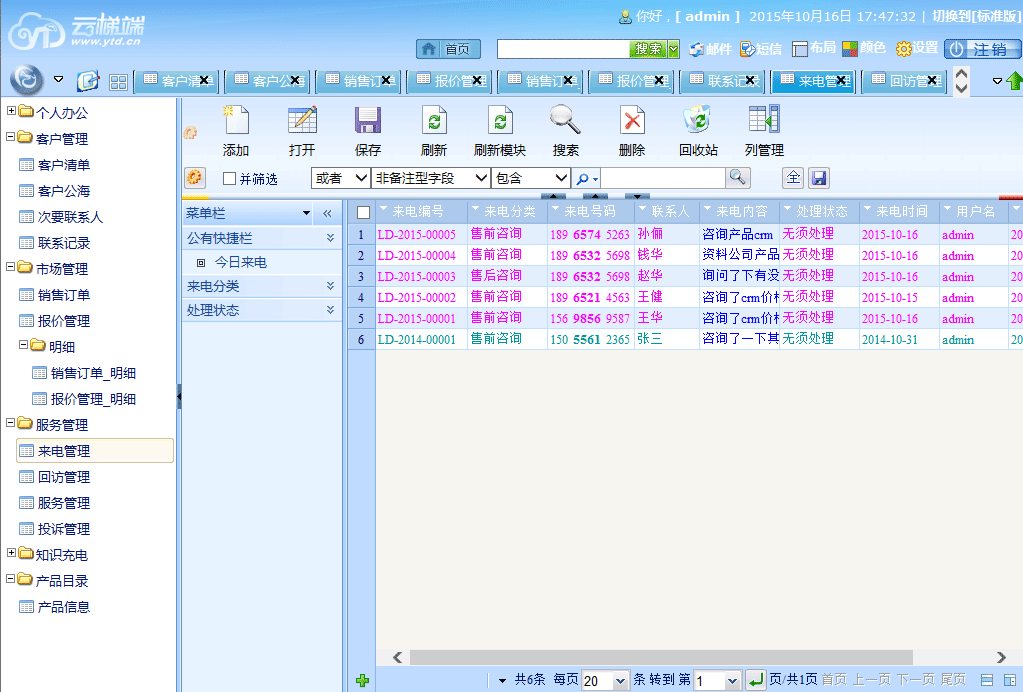
Task: Click the 删除 (Delete) toolbar icon
Action: (x=632, y=121)
